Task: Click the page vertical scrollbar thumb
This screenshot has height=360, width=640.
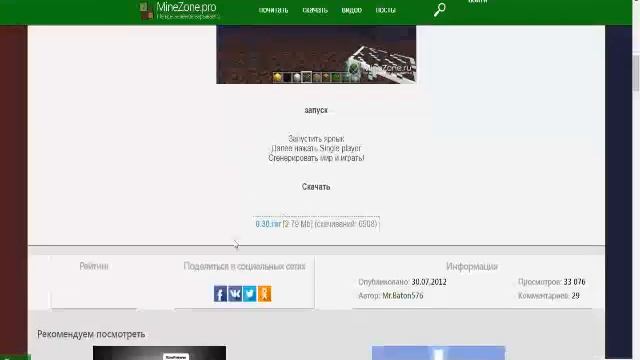Action: pos(636,73)
